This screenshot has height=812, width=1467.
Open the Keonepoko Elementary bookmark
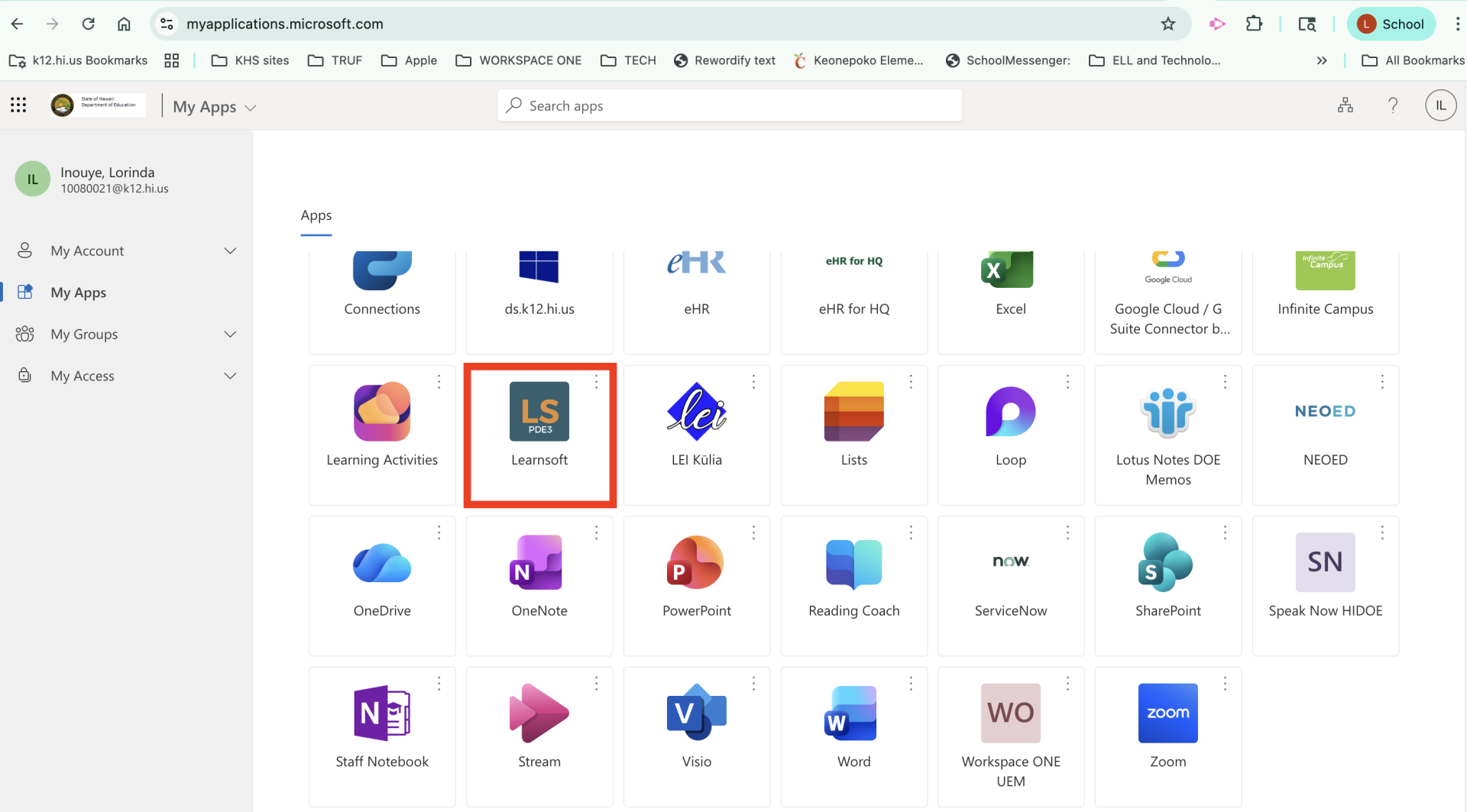(858, 60)
